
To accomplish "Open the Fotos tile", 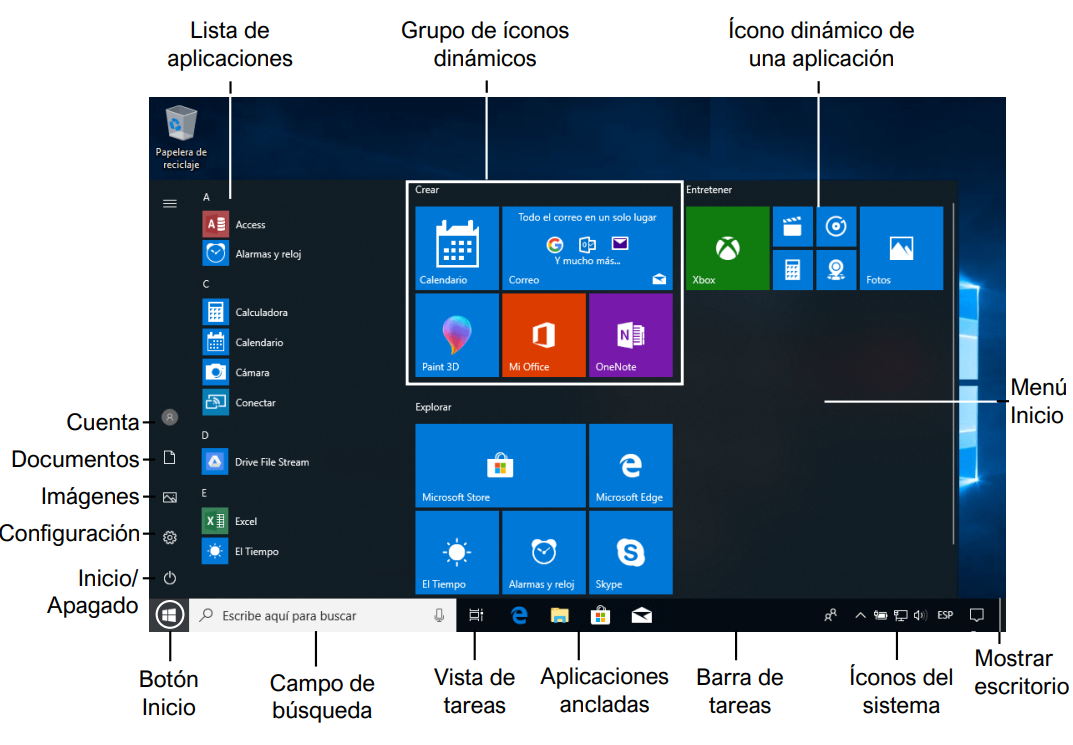I will [x=901, y=247].
